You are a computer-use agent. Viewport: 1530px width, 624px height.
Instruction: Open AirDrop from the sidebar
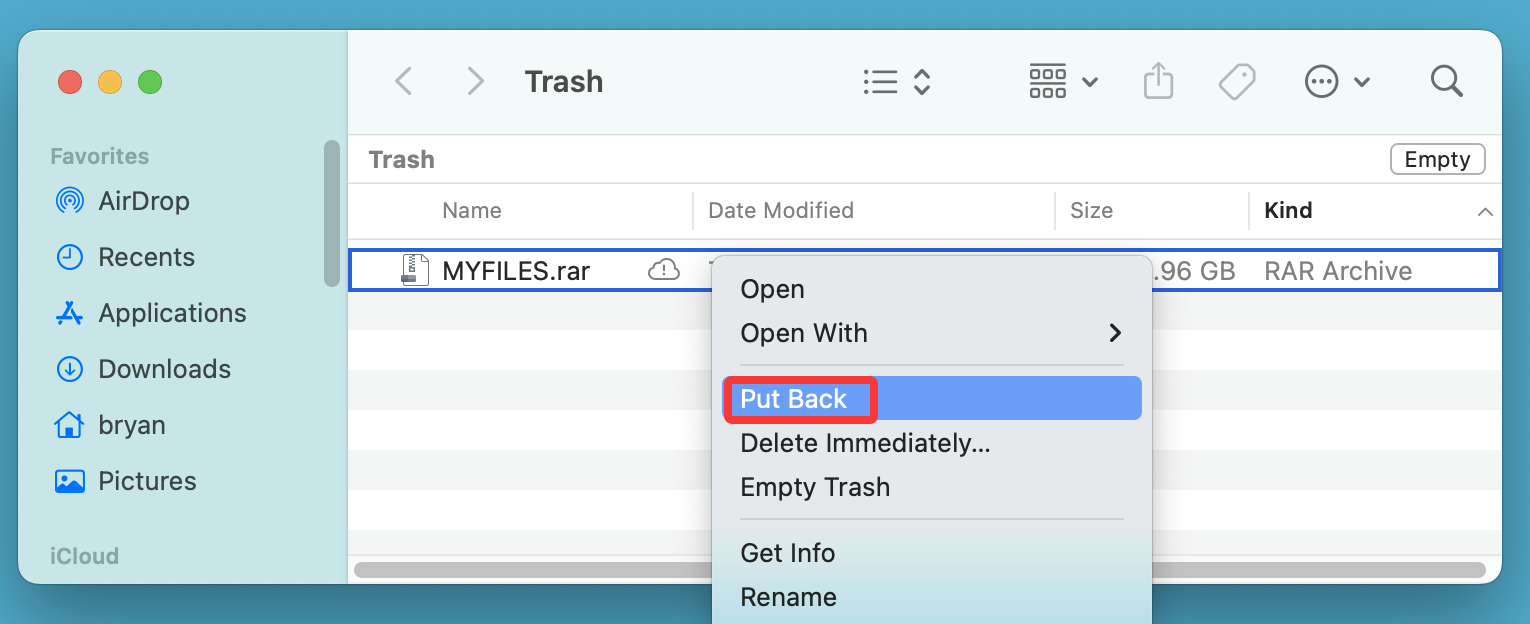pos(142,201)
